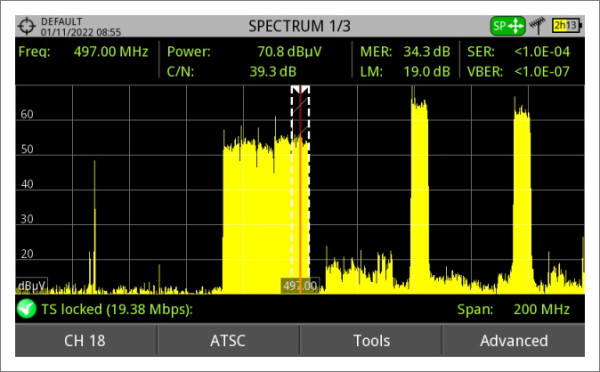The height and width of the screenshot is (372, 600).
Task: Click the green TS locked checkmark icon
Action: click(26, 309)
